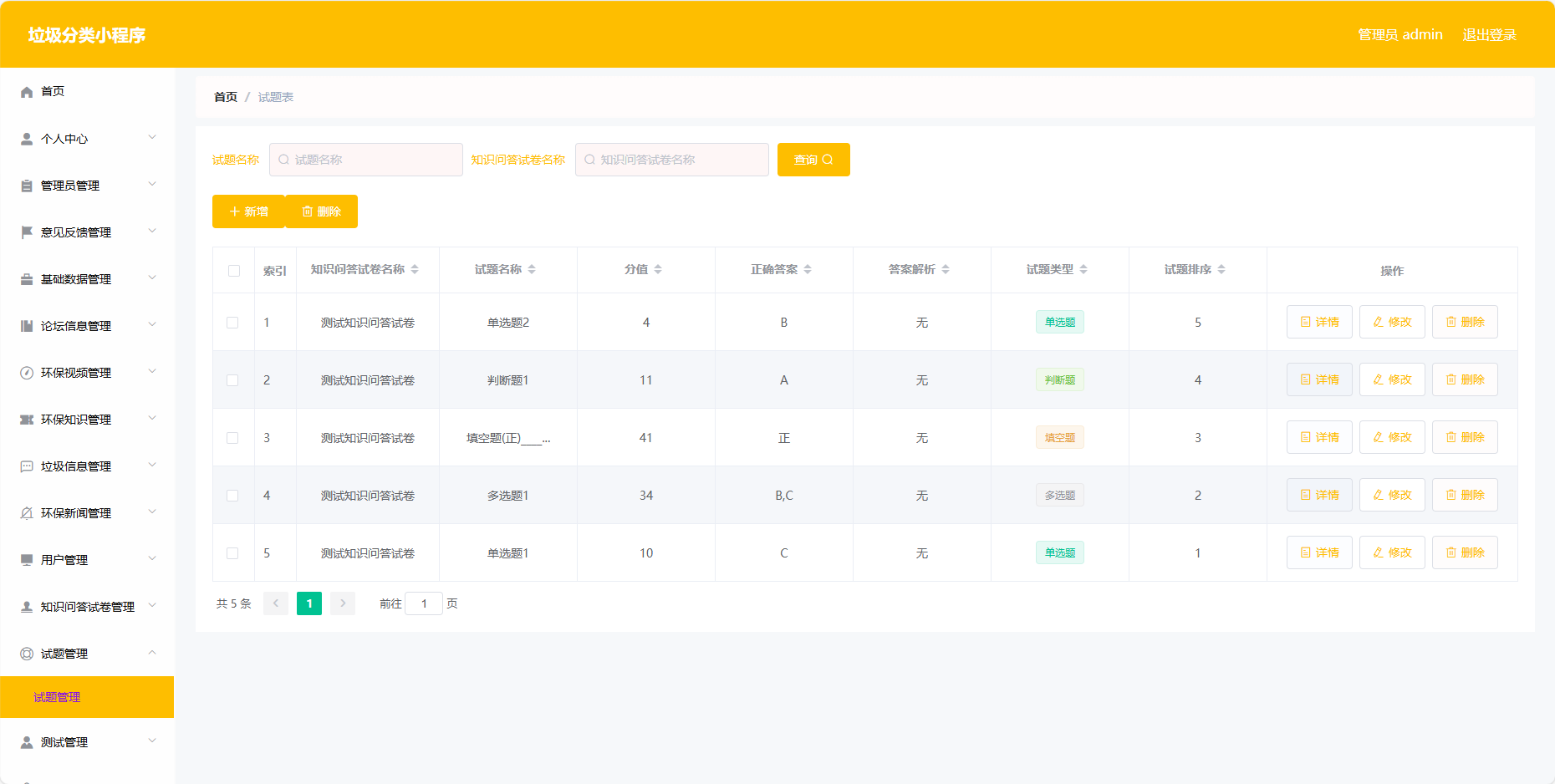Open 垃圾信息管理 sidebar menu

pos(87,466)
